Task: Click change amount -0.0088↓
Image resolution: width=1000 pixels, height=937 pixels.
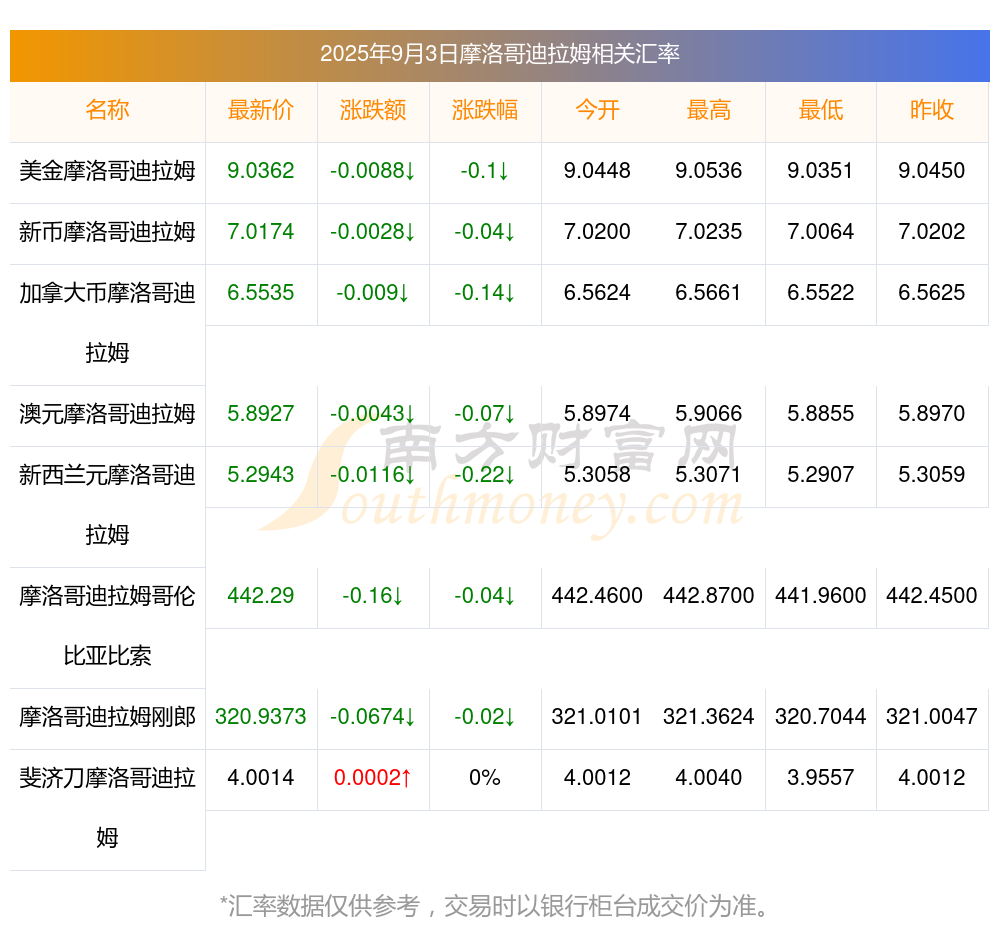Action: 373,171
